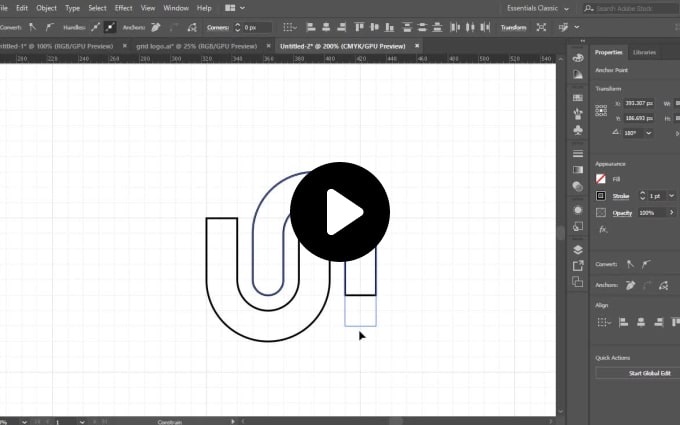Horizontal align center in control bar
The image size is (680, 425).
point(326,27)
